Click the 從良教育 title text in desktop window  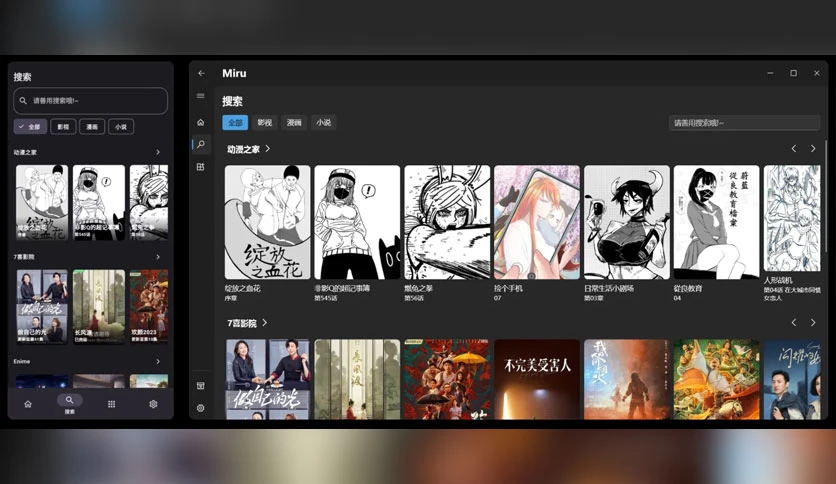coord(688,288)
